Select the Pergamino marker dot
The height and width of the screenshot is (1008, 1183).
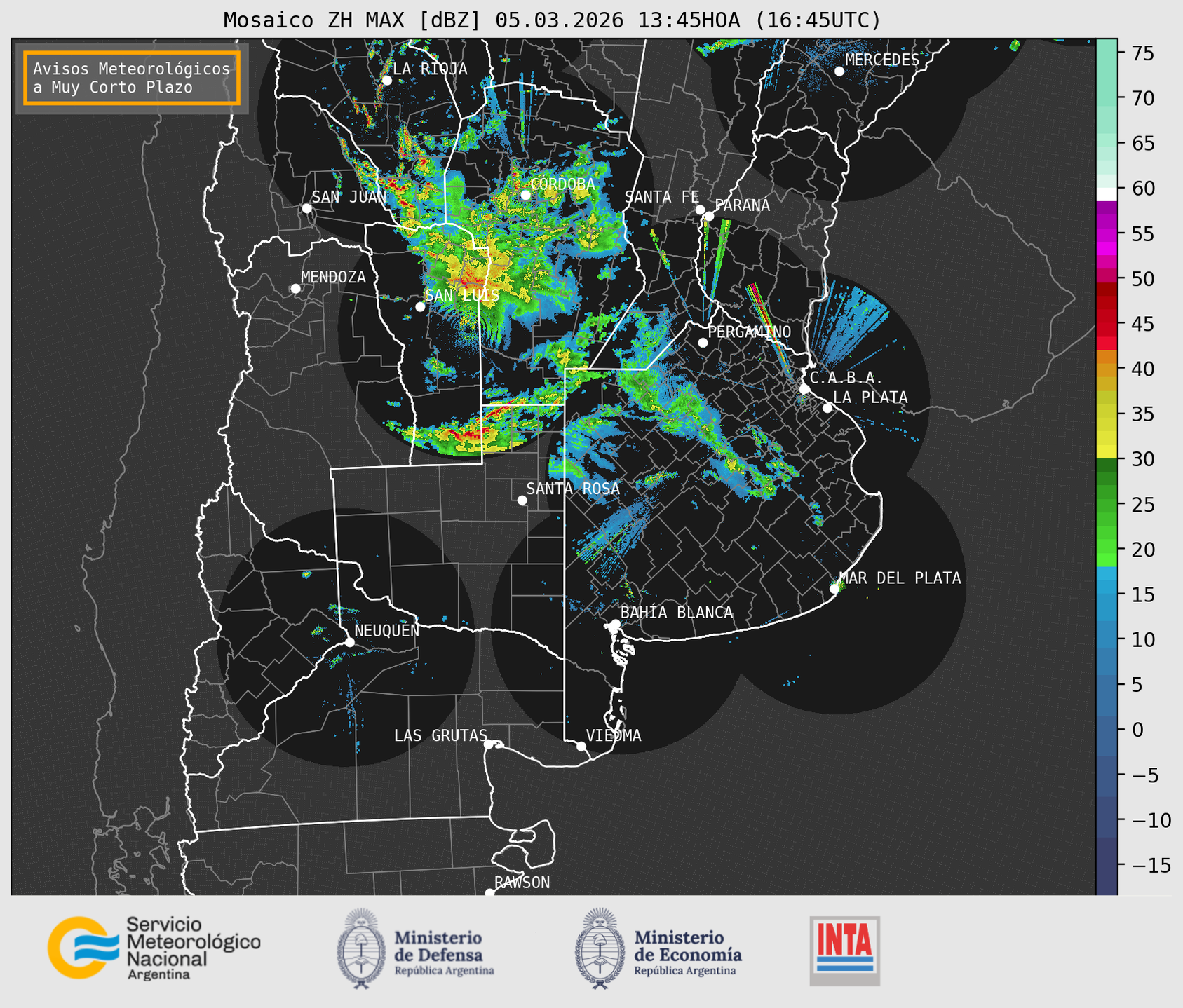tap(703, 343)
